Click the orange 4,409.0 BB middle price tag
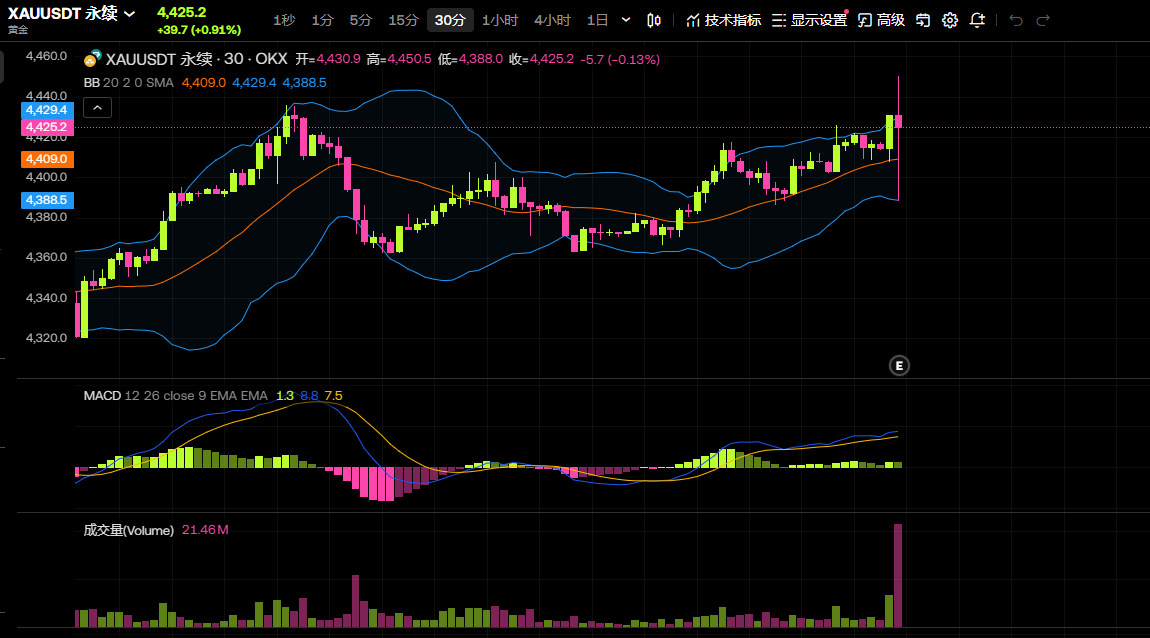 click(x=47, y=159)
